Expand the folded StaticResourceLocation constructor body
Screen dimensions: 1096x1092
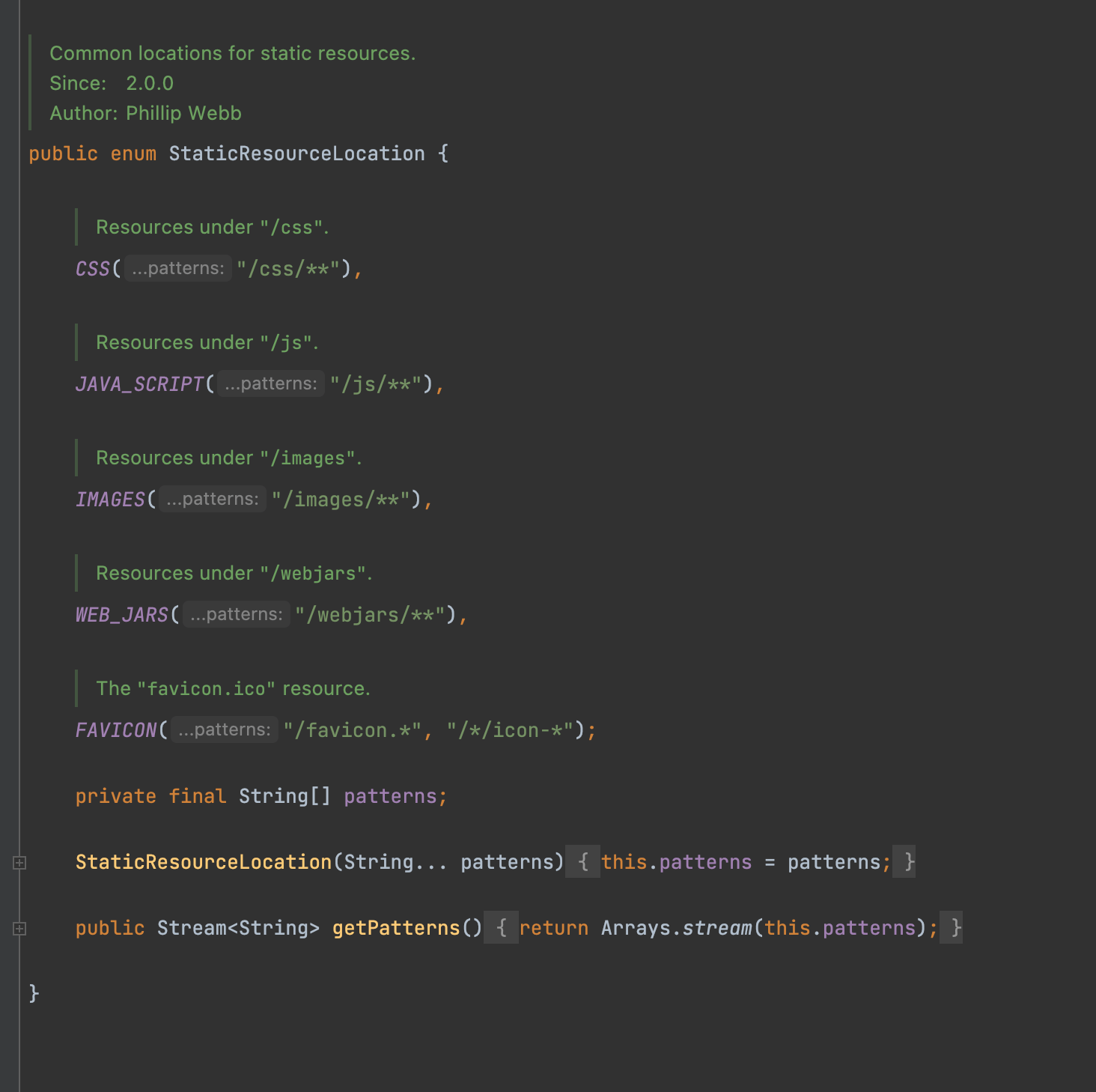point(19,863)
